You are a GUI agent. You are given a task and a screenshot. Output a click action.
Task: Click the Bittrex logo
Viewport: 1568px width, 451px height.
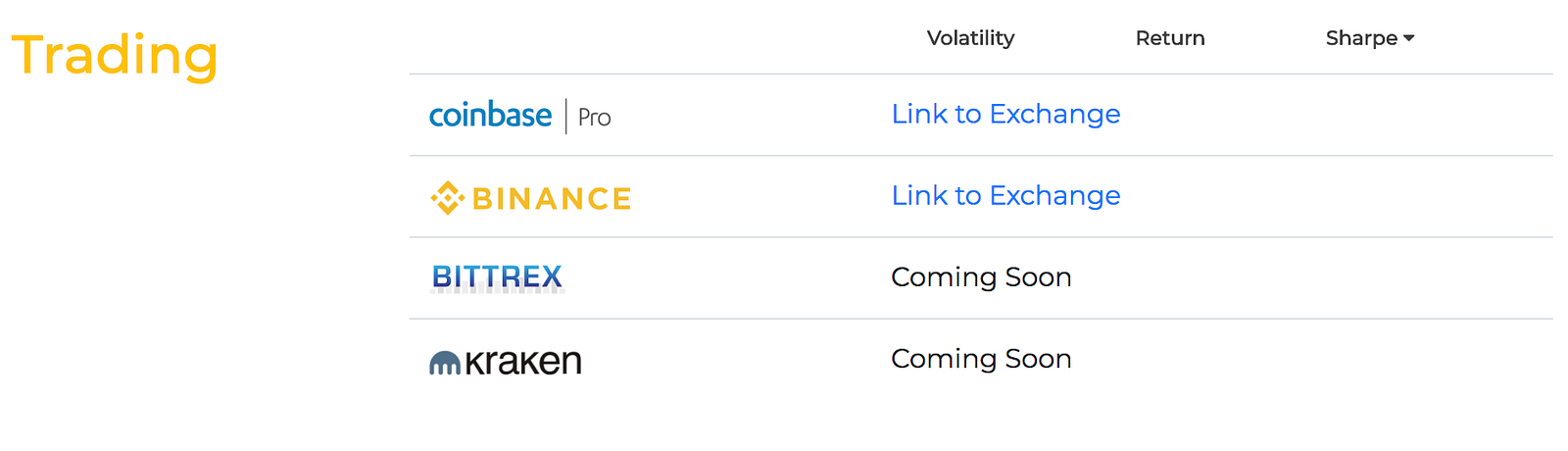pyautogui.click(x=498, y=277)
